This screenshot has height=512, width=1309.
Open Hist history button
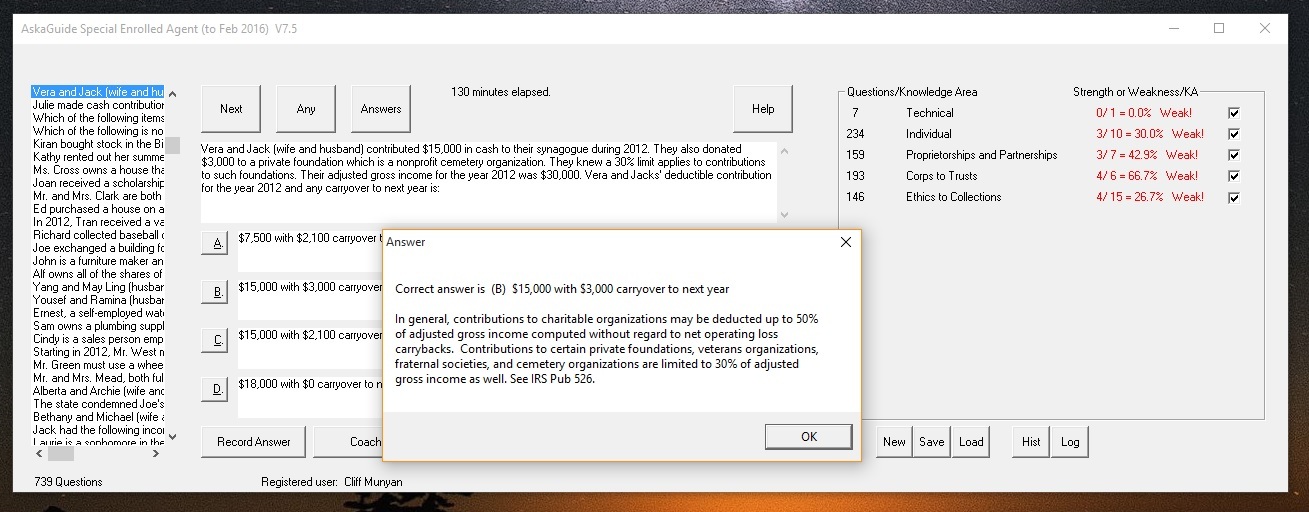(1031, 442)
